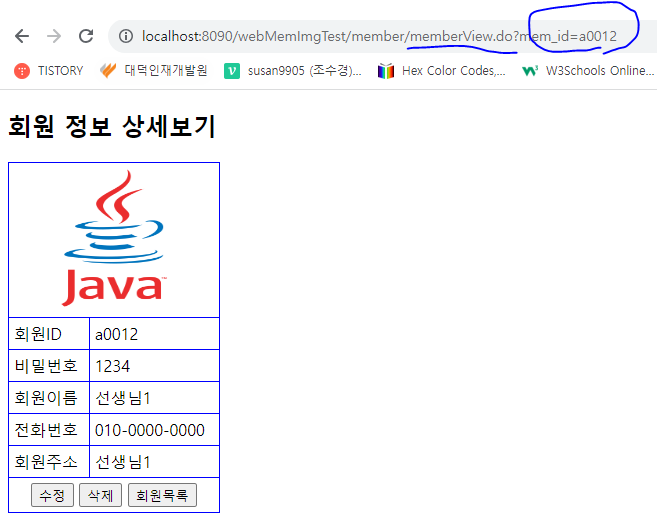Open the Hex Color Codes bookmark
The image size is (657, 532).
(x=442, y=70)
